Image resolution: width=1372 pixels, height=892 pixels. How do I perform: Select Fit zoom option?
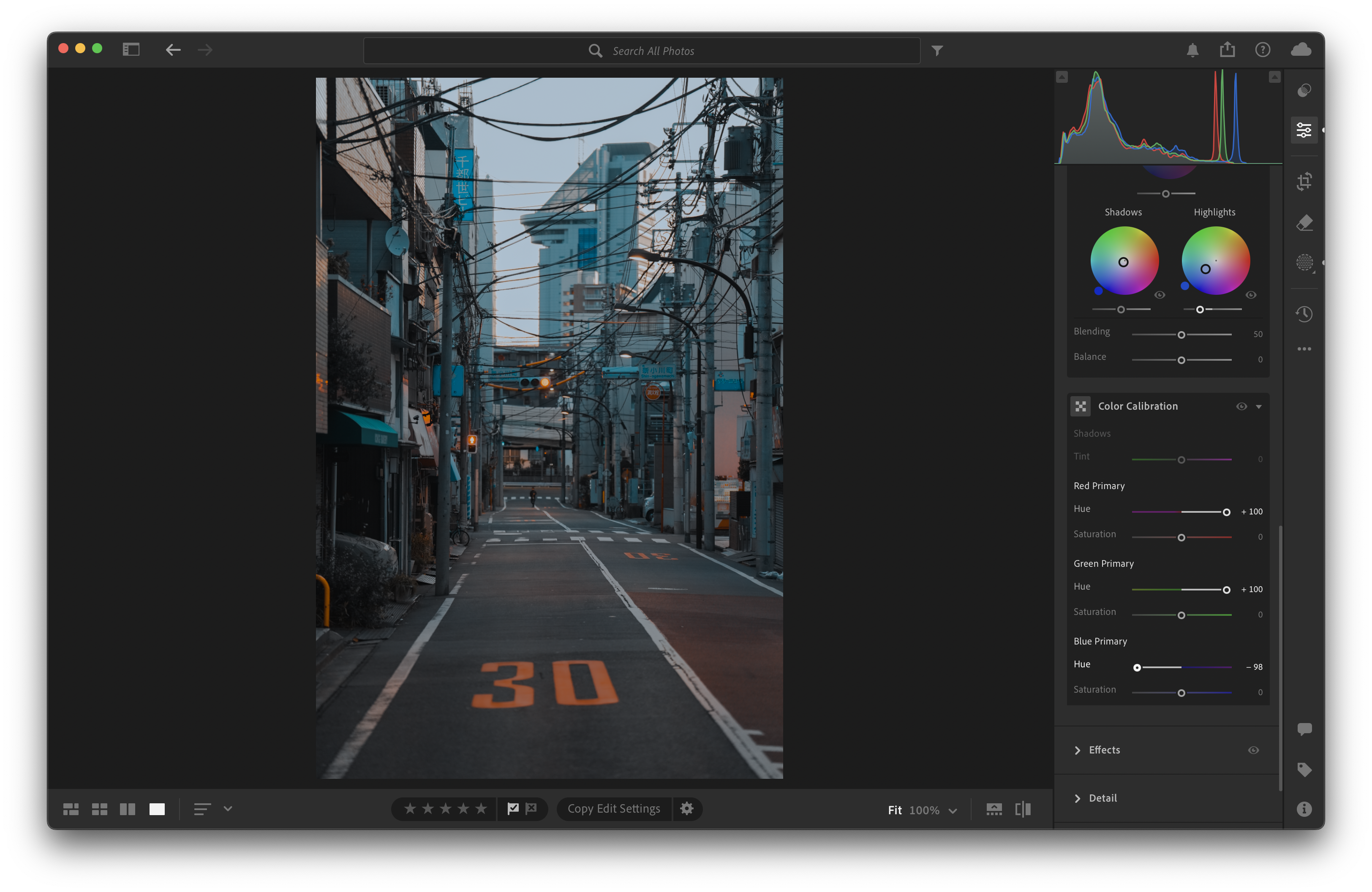pyautogui.click(x=895, y=810)
